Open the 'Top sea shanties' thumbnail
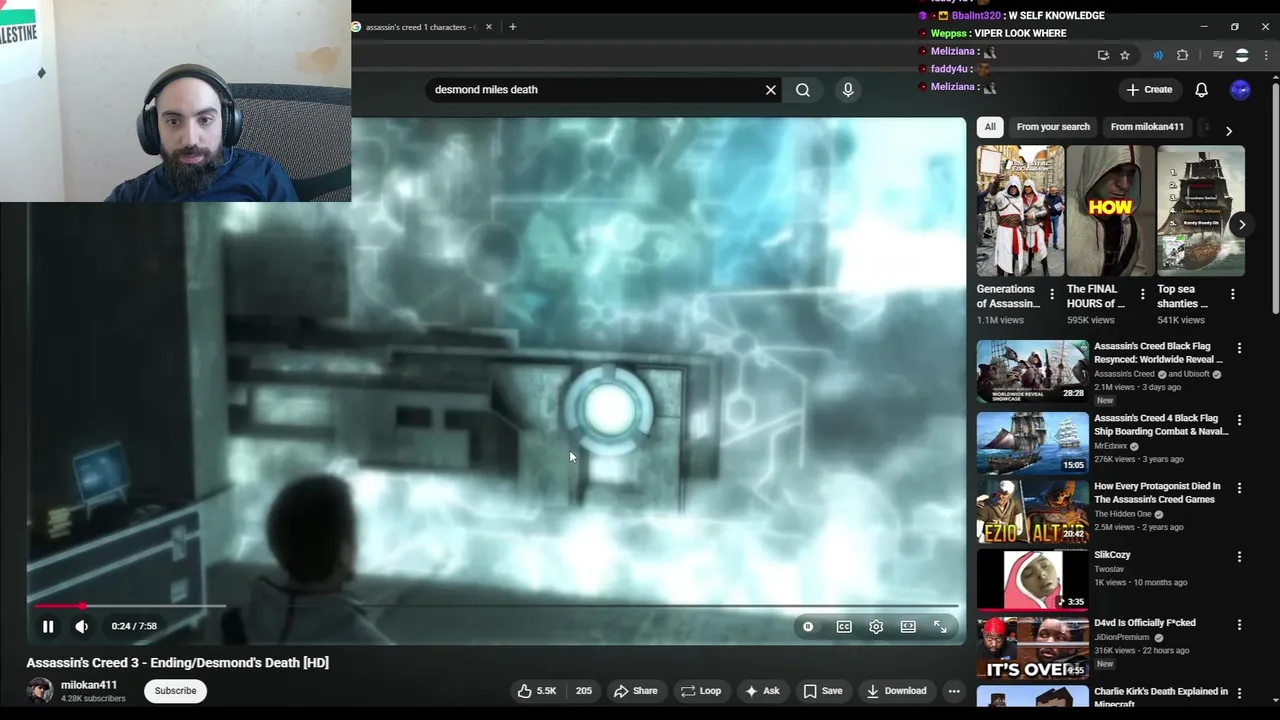Image resolution: width=1280 pixels, height=720 pixels. [1201, 211]
